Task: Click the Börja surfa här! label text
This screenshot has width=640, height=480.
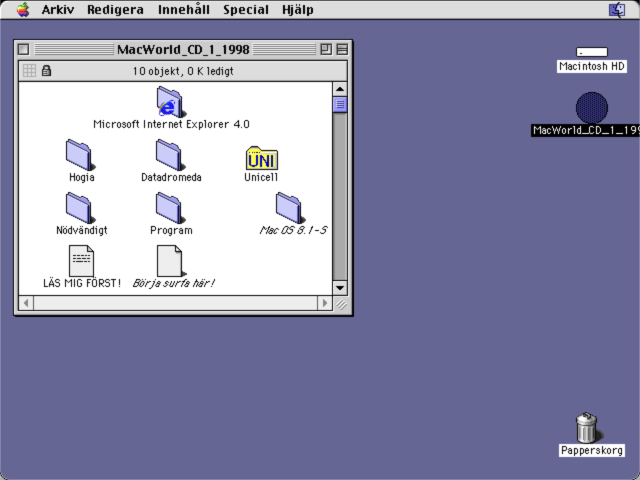Action: coord(173,283)
